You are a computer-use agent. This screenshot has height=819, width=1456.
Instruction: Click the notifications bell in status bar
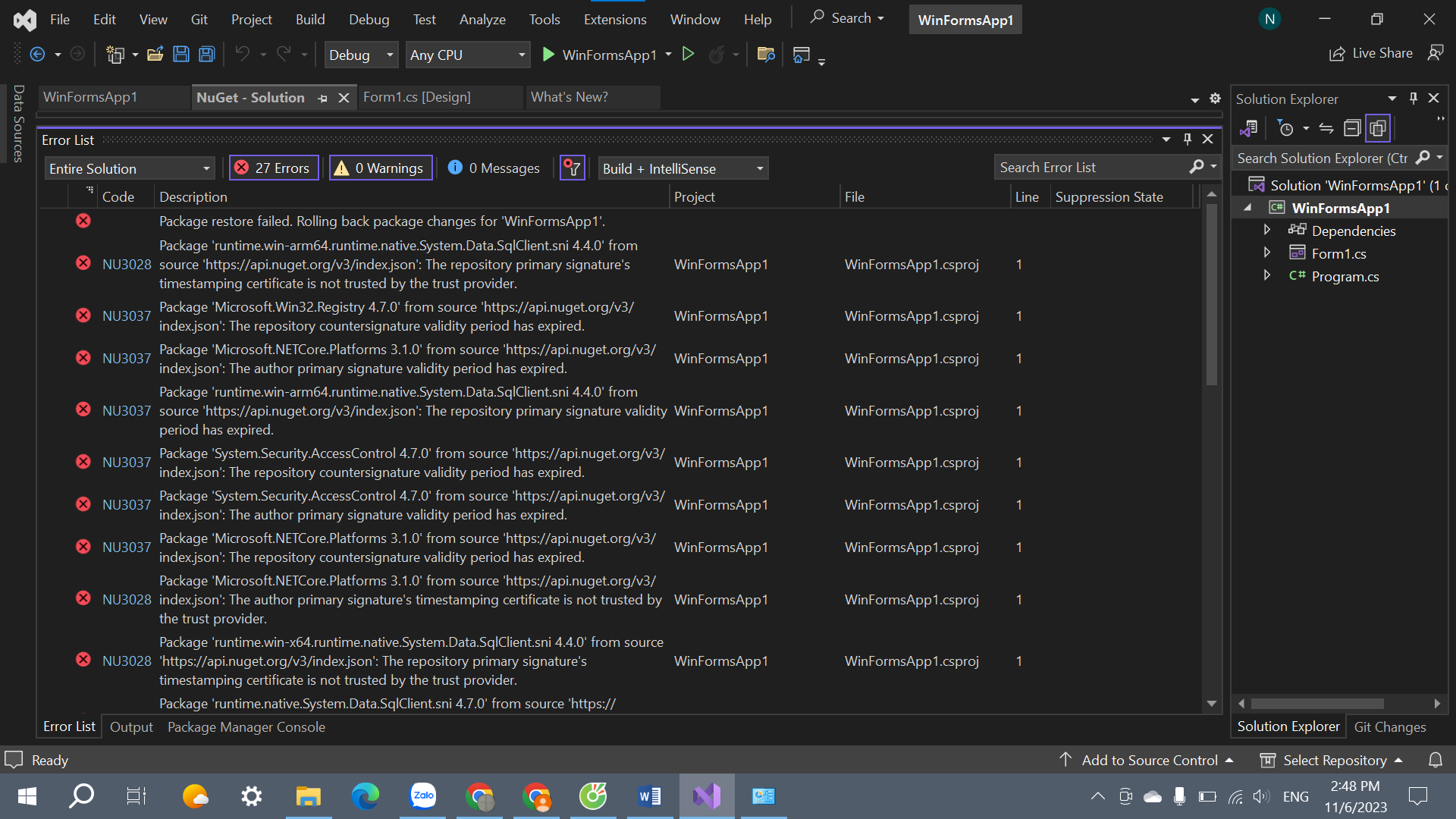click(1436, 760)
